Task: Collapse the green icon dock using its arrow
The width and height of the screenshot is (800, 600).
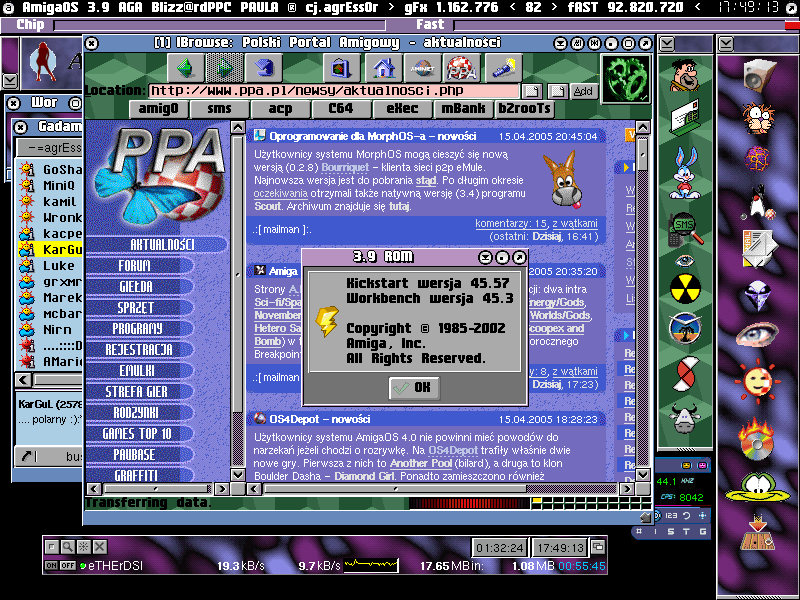Action: (666, 44)
